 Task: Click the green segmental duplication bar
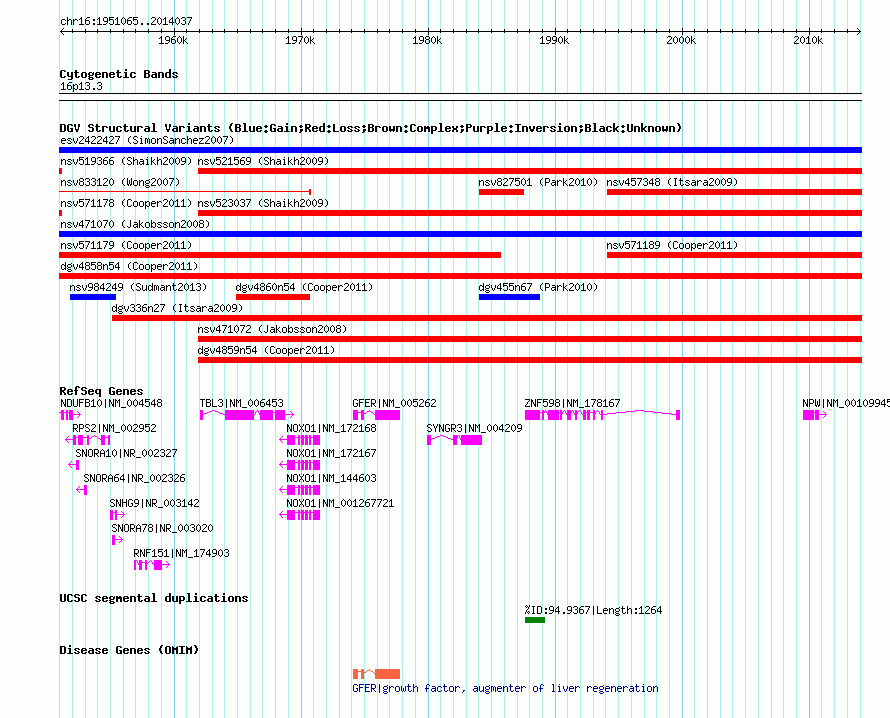(535, 620)
